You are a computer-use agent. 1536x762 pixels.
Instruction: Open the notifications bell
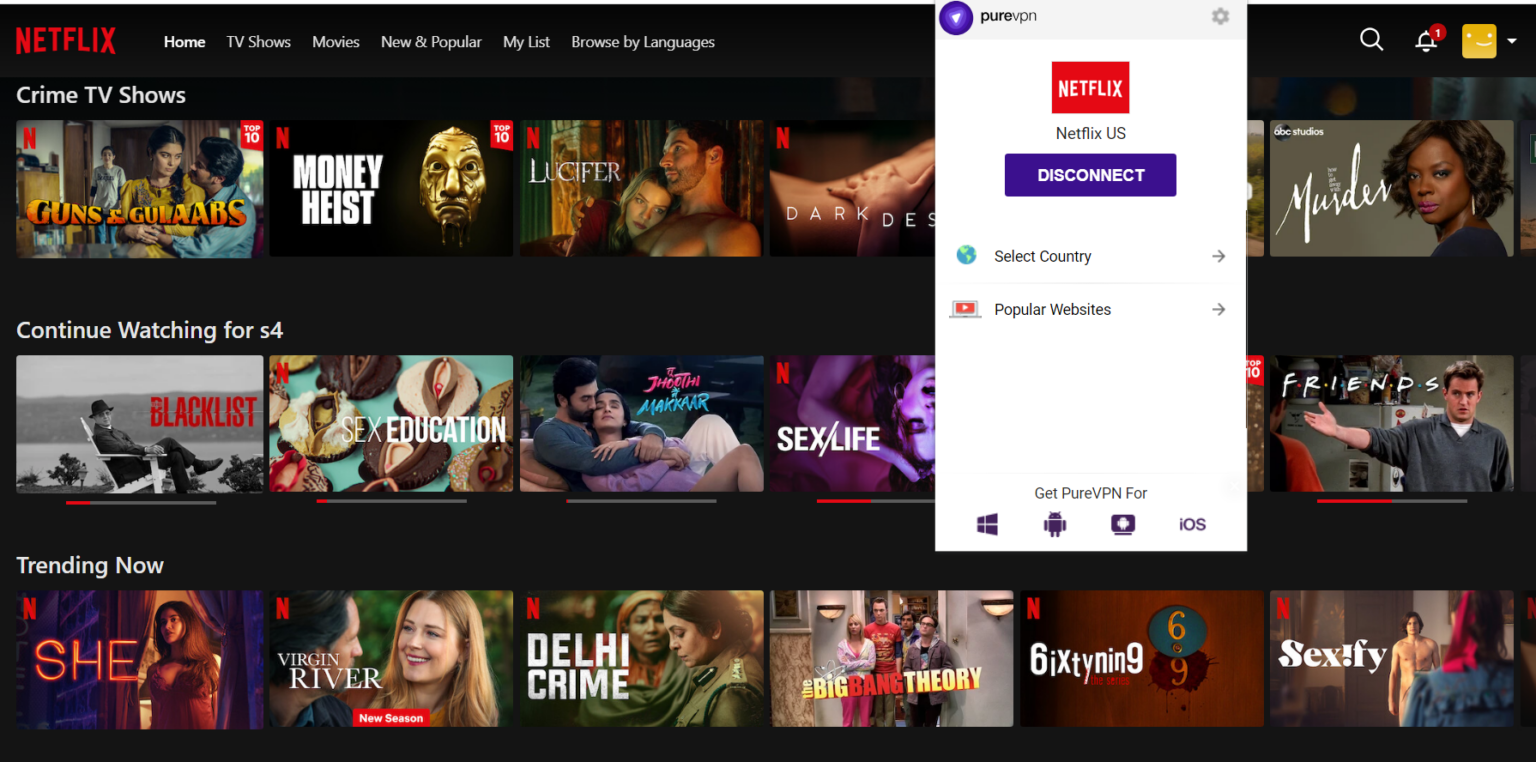tap(1425, 40)
